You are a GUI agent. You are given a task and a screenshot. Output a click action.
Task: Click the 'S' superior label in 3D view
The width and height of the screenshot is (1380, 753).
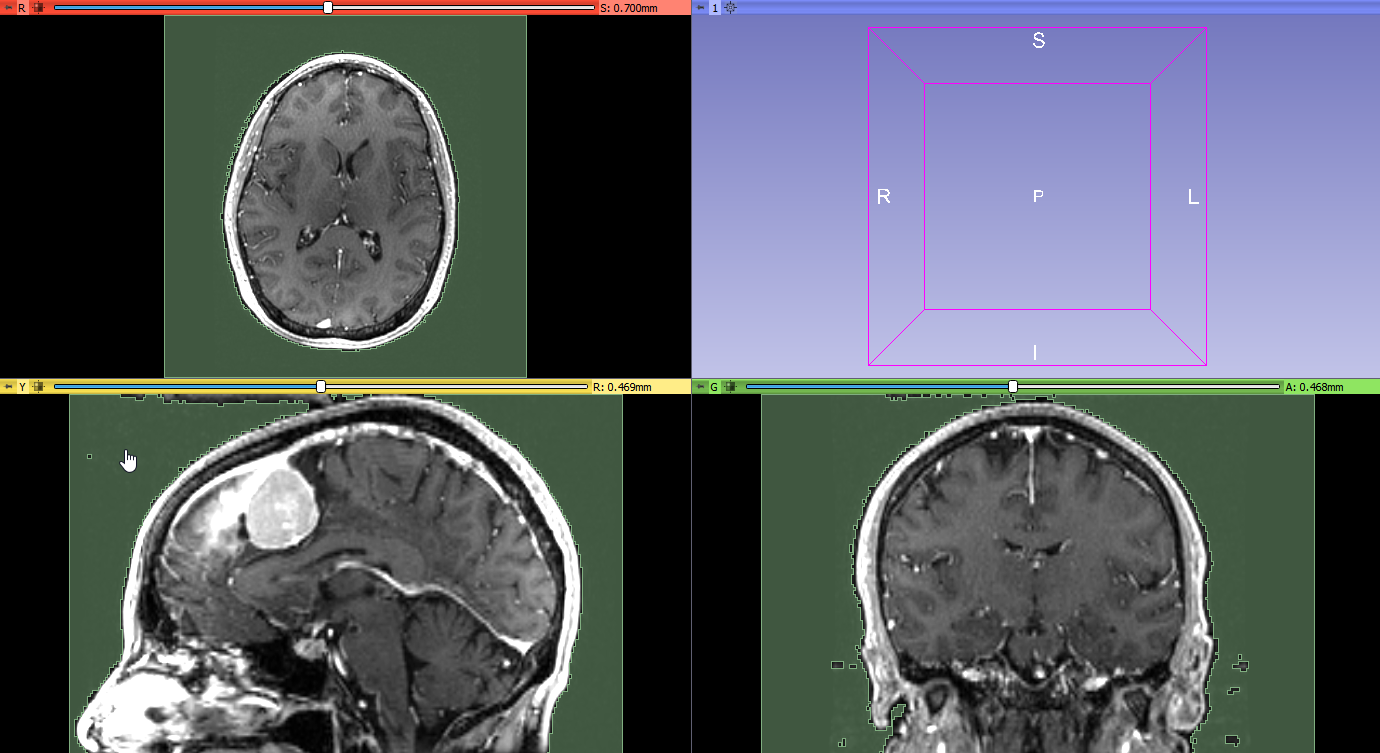tap(1038, 41)
